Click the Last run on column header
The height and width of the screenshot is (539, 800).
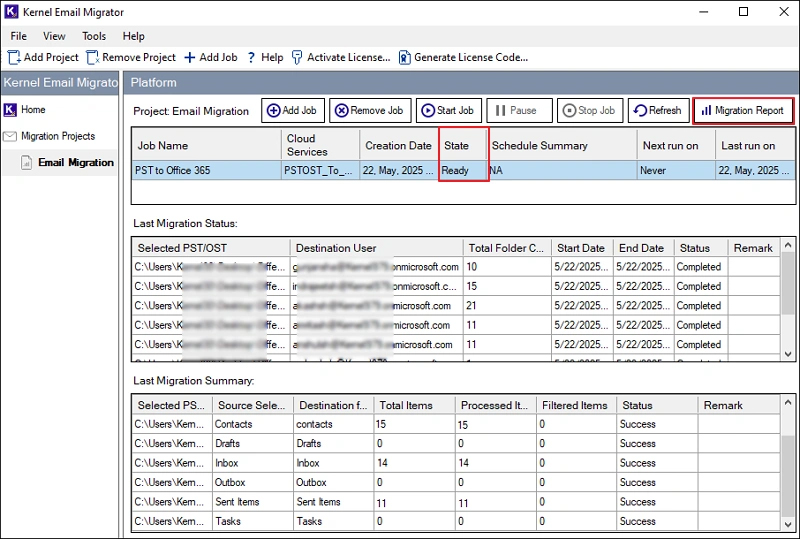click(x=755, y=145)
